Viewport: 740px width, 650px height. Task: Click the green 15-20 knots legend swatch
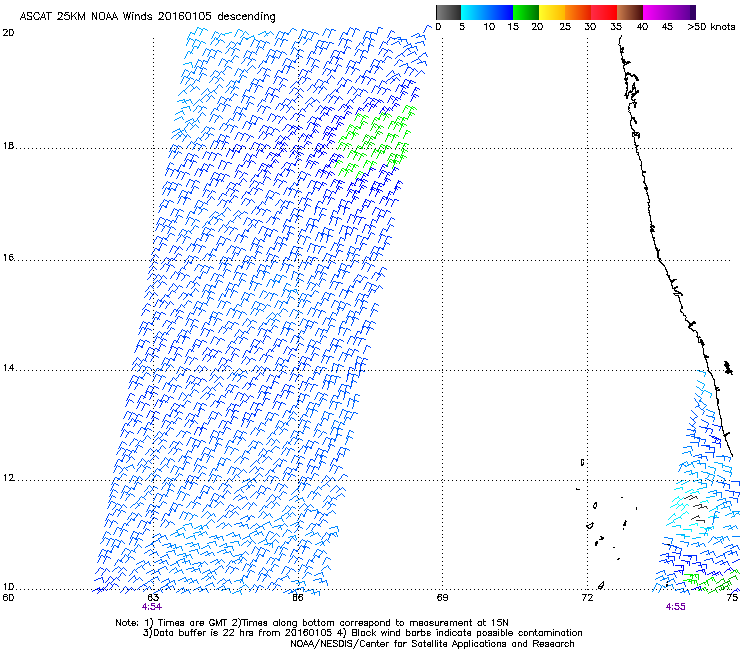(x=526, y=12)
